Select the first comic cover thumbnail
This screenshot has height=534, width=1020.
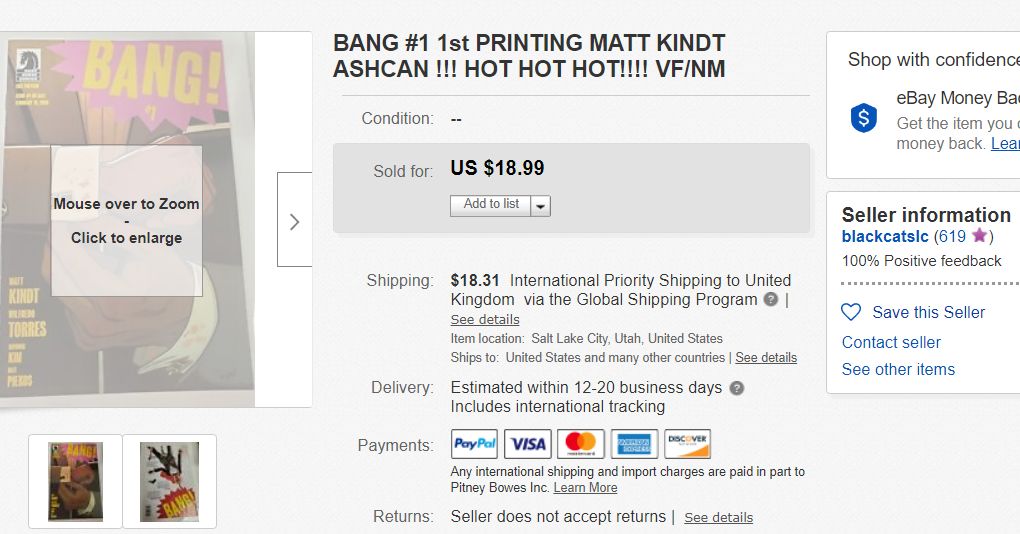pyautogui.click(x=76, y=481)
